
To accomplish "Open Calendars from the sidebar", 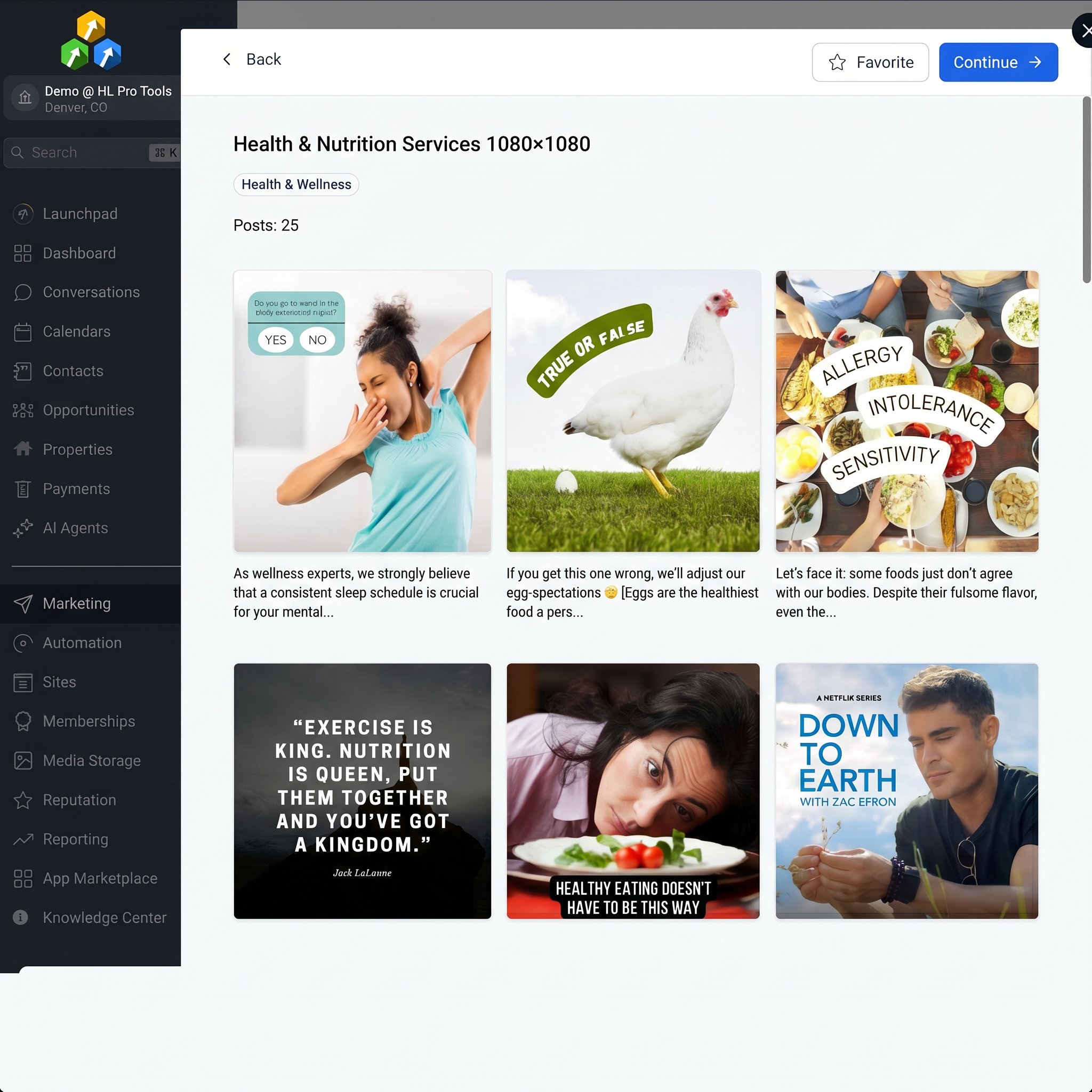I will (91, 332).
